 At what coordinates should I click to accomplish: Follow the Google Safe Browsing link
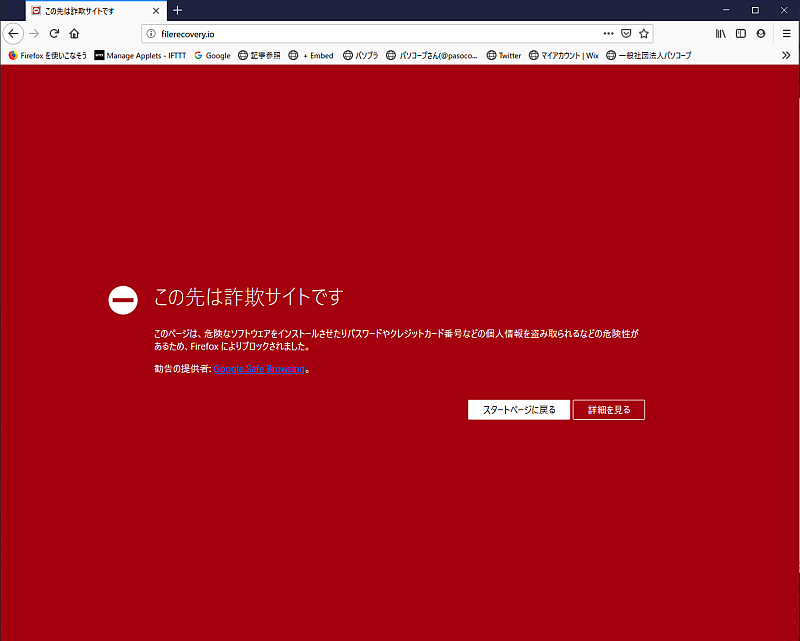pos(259,368)
